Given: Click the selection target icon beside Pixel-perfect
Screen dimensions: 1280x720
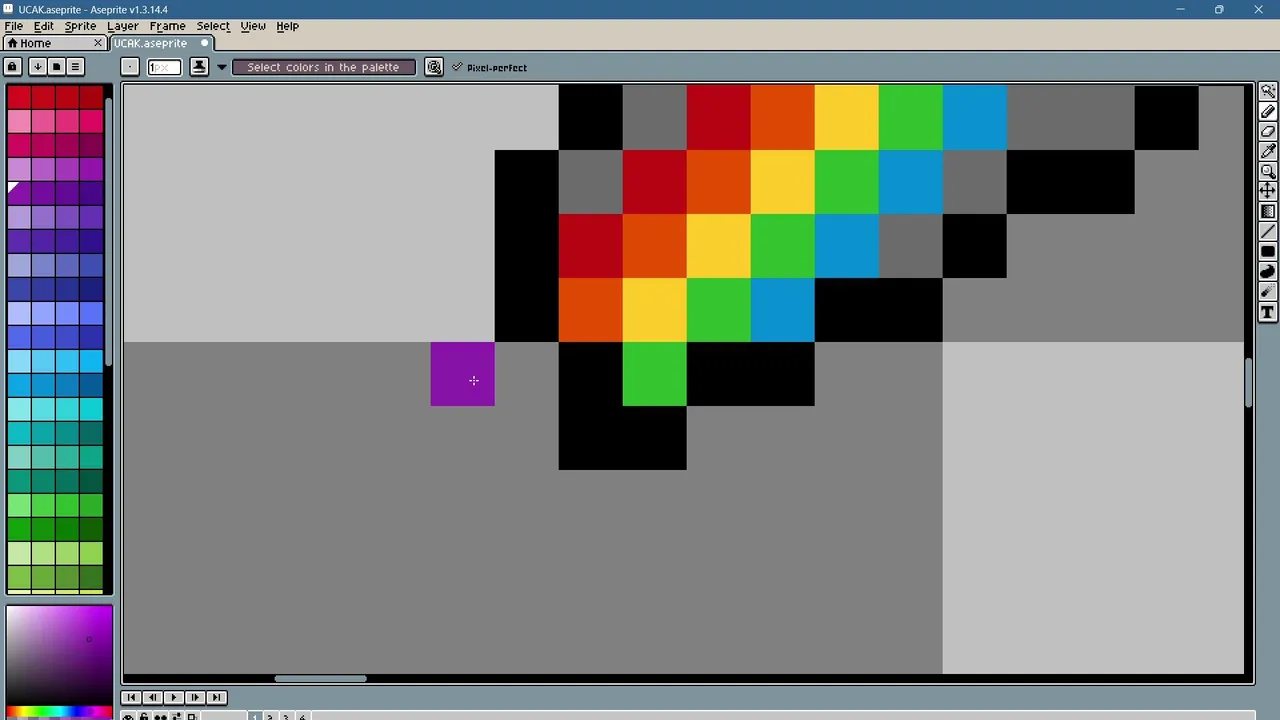Looking at the screenshot, I should (x=434, y=67).
